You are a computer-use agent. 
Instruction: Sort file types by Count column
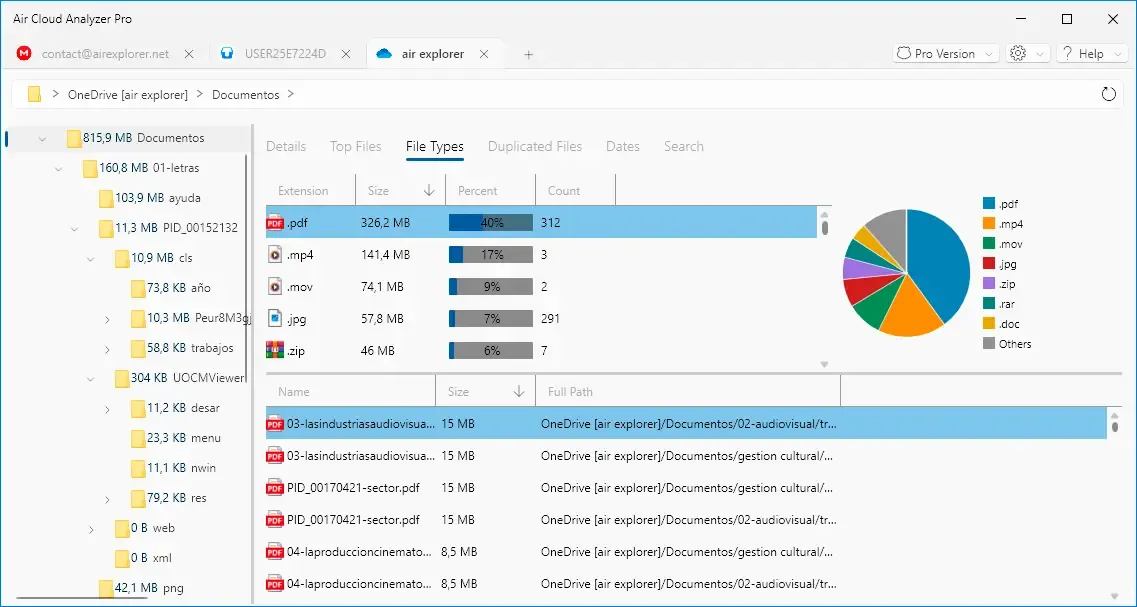pos(575,191)
